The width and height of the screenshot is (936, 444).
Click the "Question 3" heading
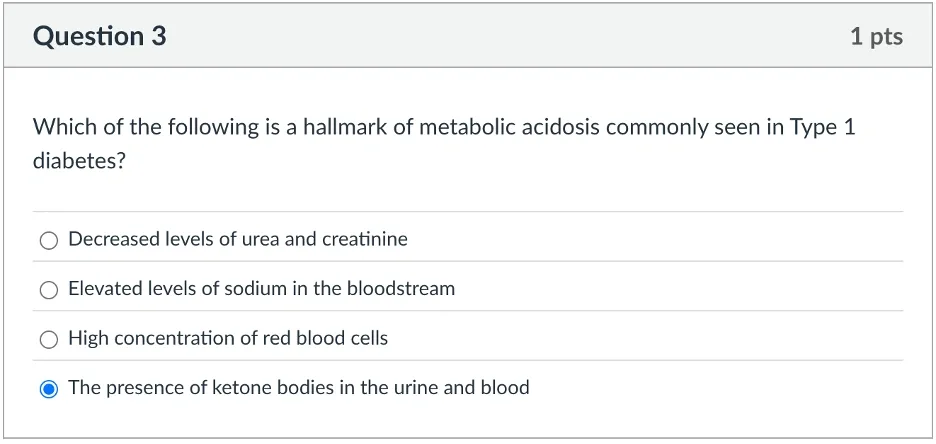(99, 37)
